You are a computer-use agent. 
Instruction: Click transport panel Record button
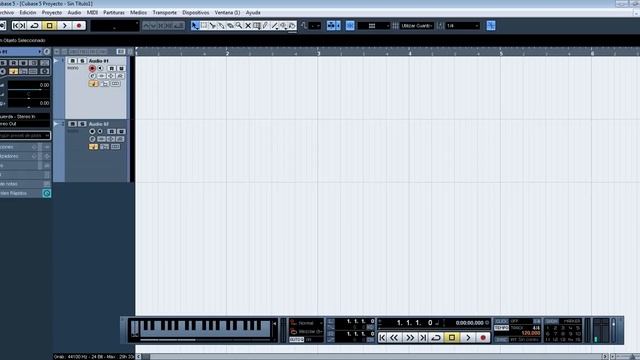[483, 338]
